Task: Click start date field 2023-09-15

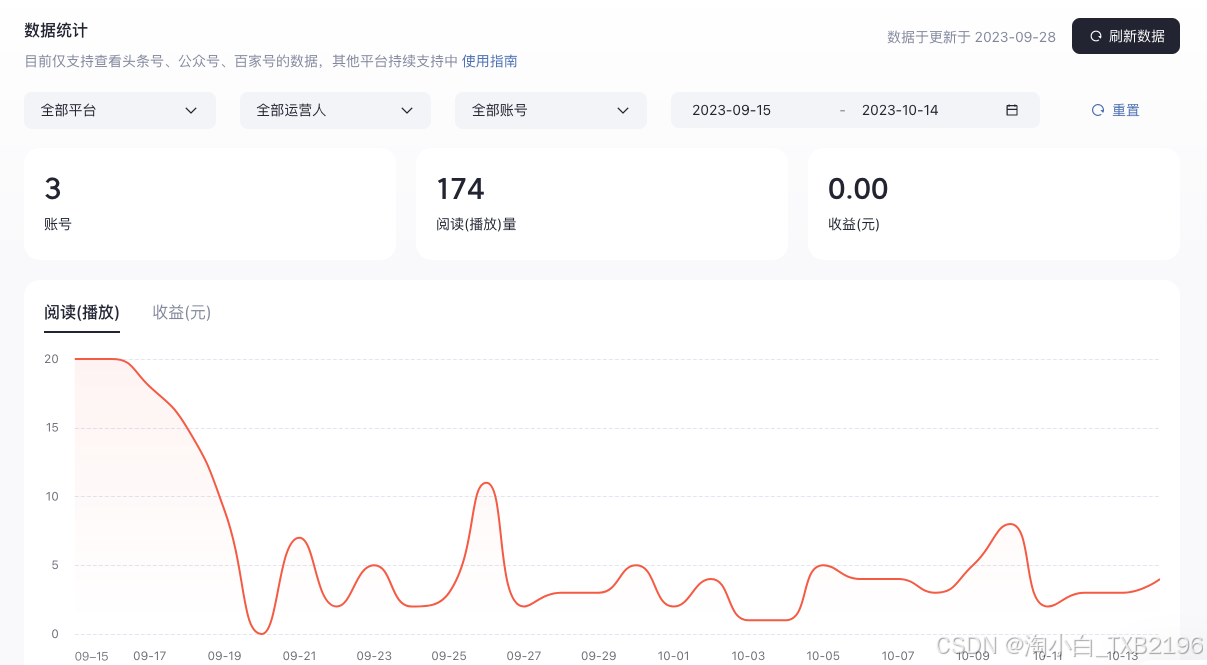Action: click(732, 110)
